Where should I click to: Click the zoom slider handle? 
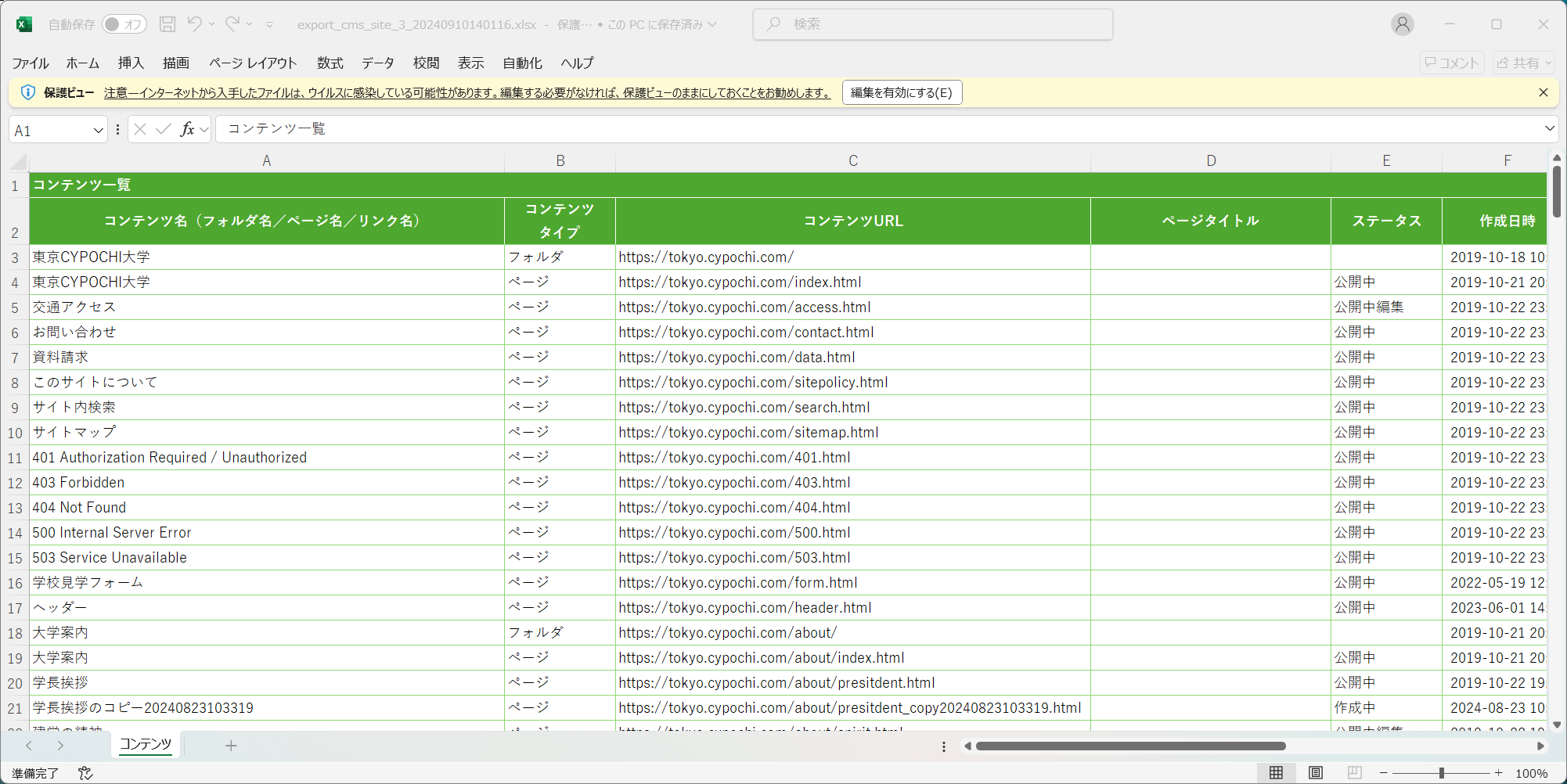1441,773
